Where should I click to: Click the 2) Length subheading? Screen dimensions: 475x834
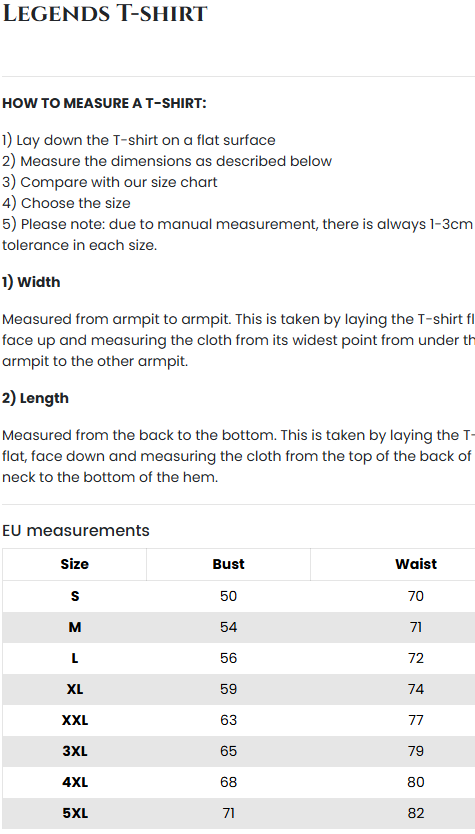click(35, 398)
